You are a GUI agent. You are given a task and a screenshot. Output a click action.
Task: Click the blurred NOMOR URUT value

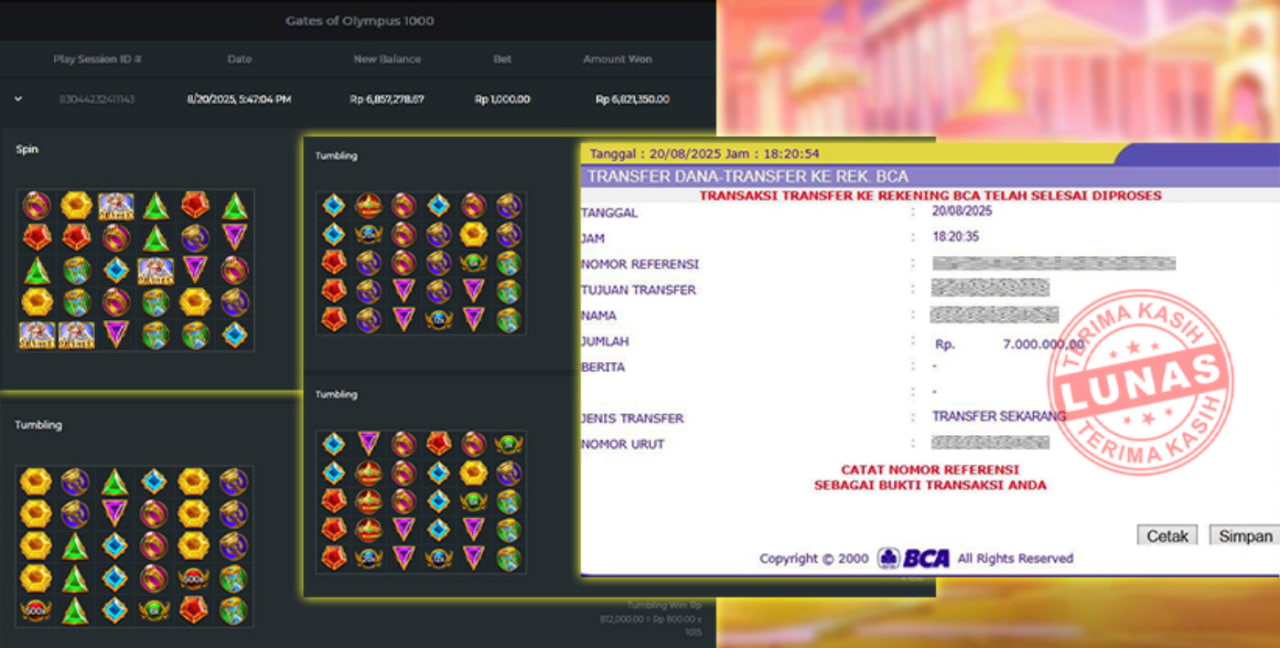pos(990,442)
